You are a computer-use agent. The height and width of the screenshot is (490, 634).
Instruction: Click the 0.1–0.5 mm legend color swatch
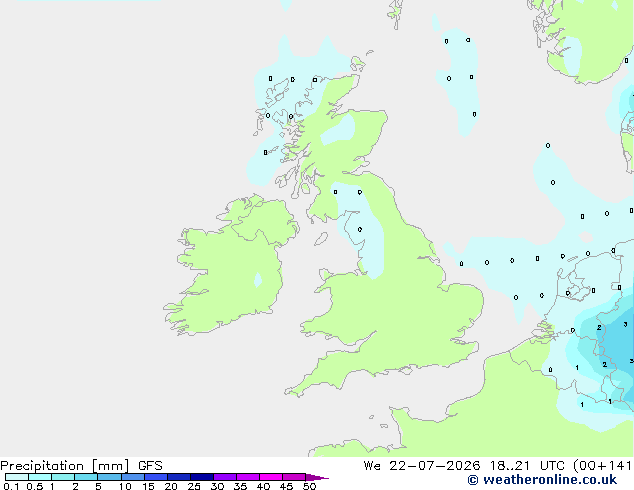pos(17,477)
